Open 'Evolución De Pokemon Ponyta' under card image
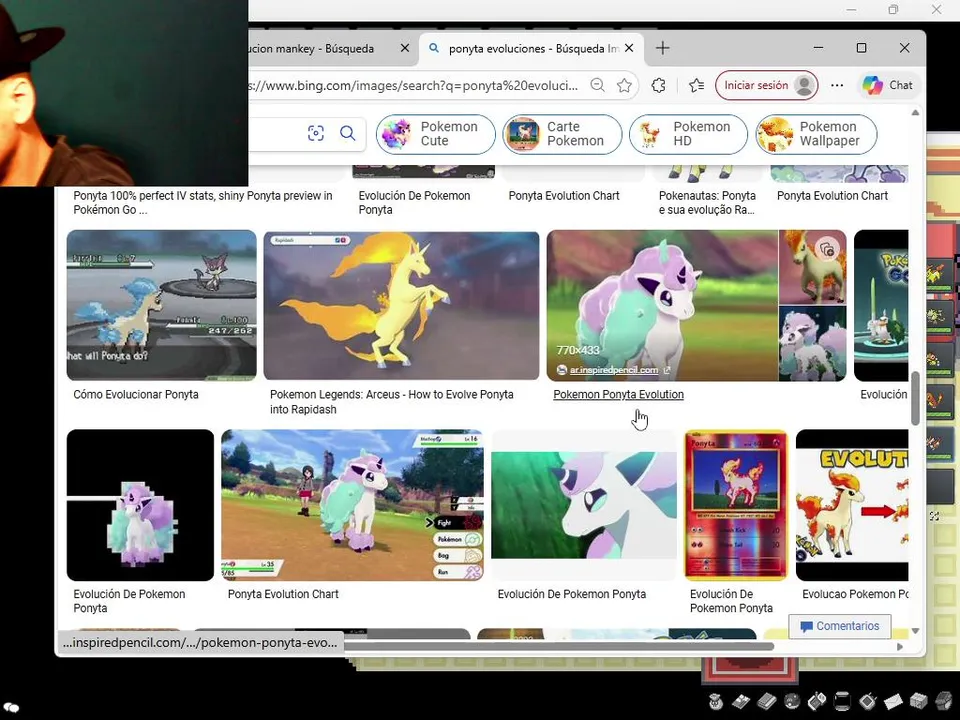The width and height of the screenshot is (960, 720). [x=731, y=601]
